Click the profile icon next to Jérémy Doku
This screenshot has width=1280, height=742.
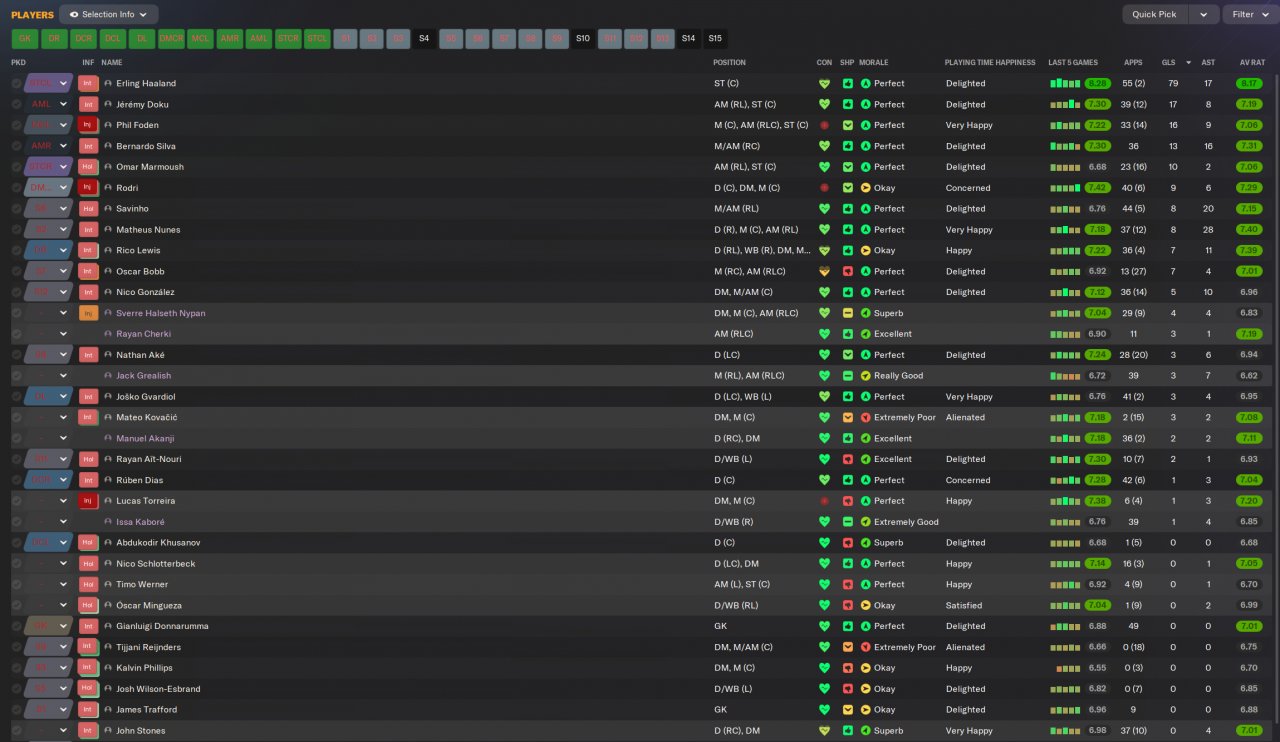pyautogui.click(x=108, y=104)
